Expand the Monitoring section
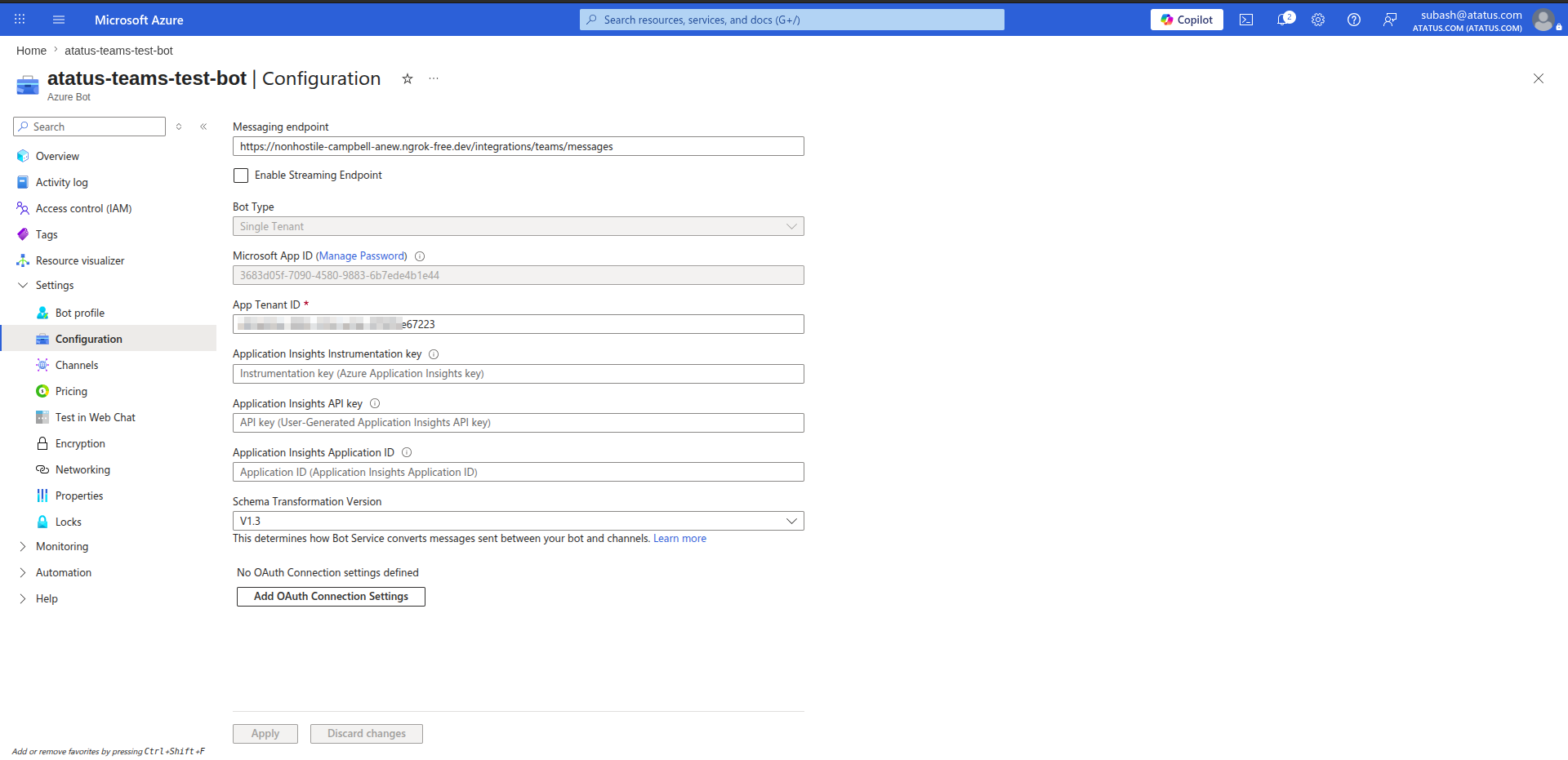 click(23, 546)
